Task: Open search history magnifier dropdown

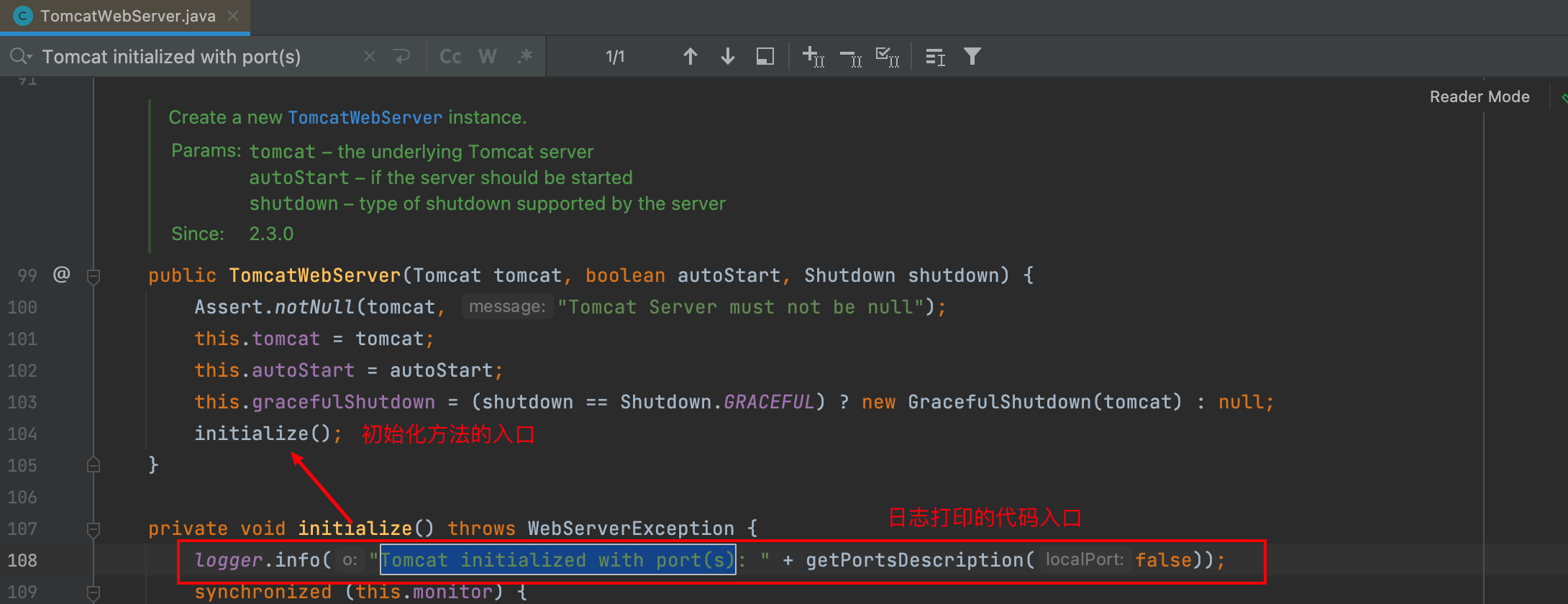Action: 21,56
